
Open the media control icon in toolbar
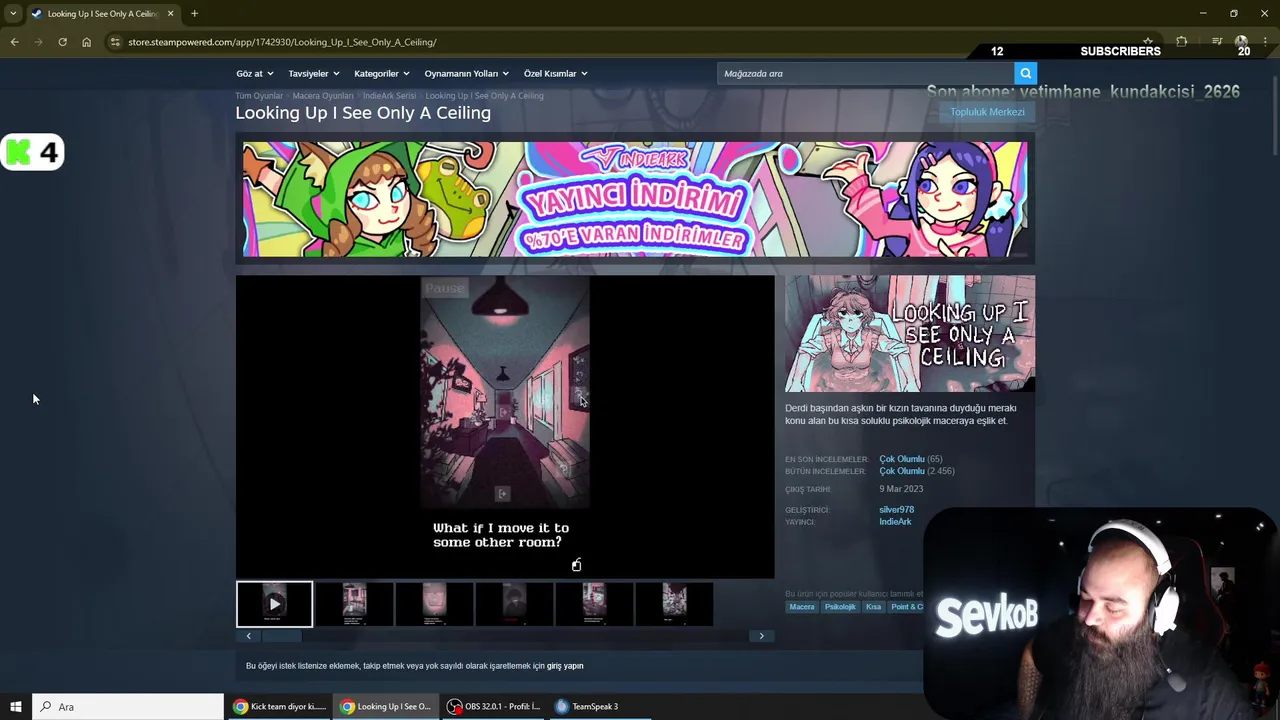pyautogui.click(x=1217, y=42)
